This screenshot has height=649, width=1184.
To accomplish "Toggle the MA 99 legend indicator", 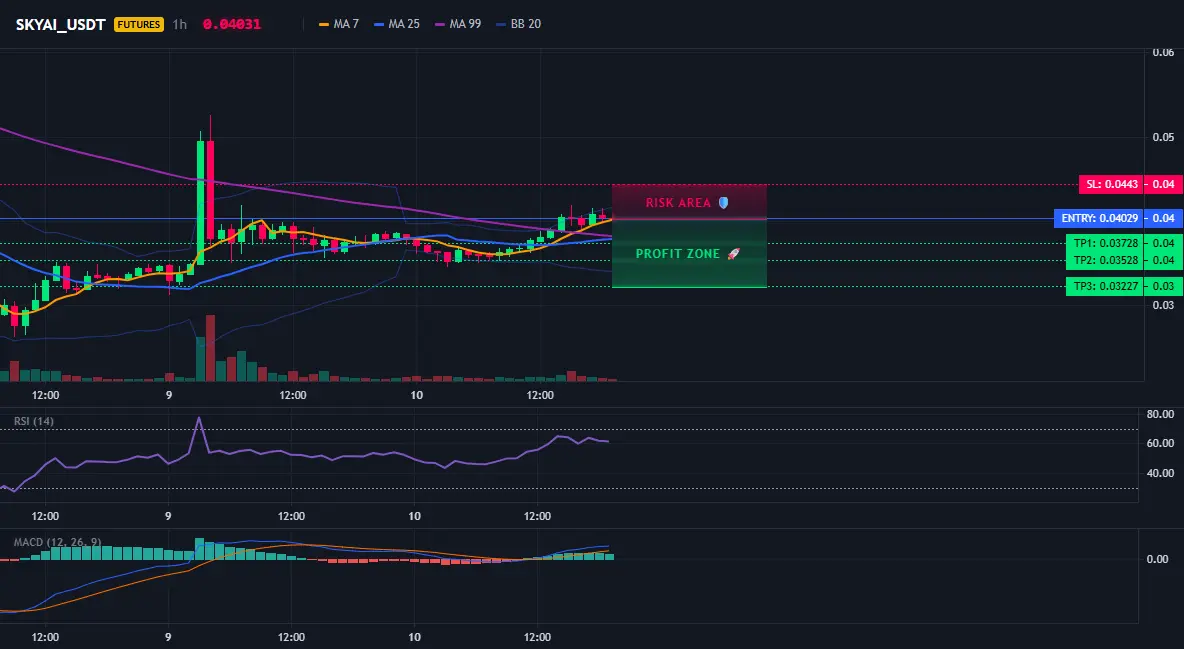I will coord(458,24).
